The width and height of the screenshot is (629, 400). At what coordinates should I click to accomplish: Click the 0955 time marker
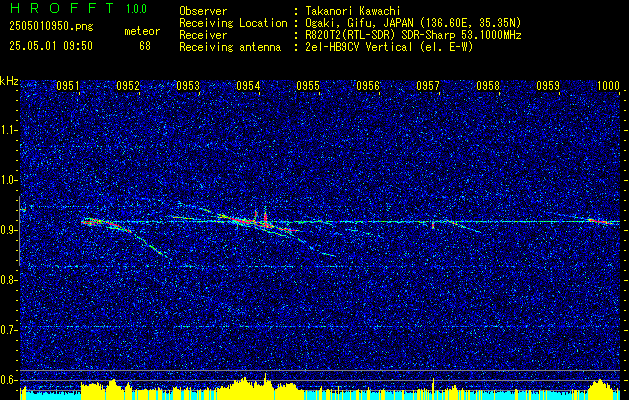pos(308,86)
